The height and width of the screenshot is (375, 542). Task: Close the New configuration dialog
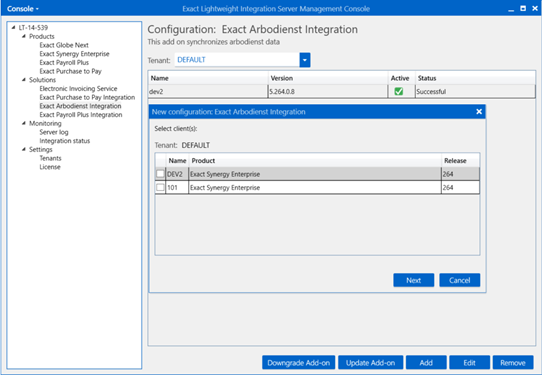tap(479, 111)
